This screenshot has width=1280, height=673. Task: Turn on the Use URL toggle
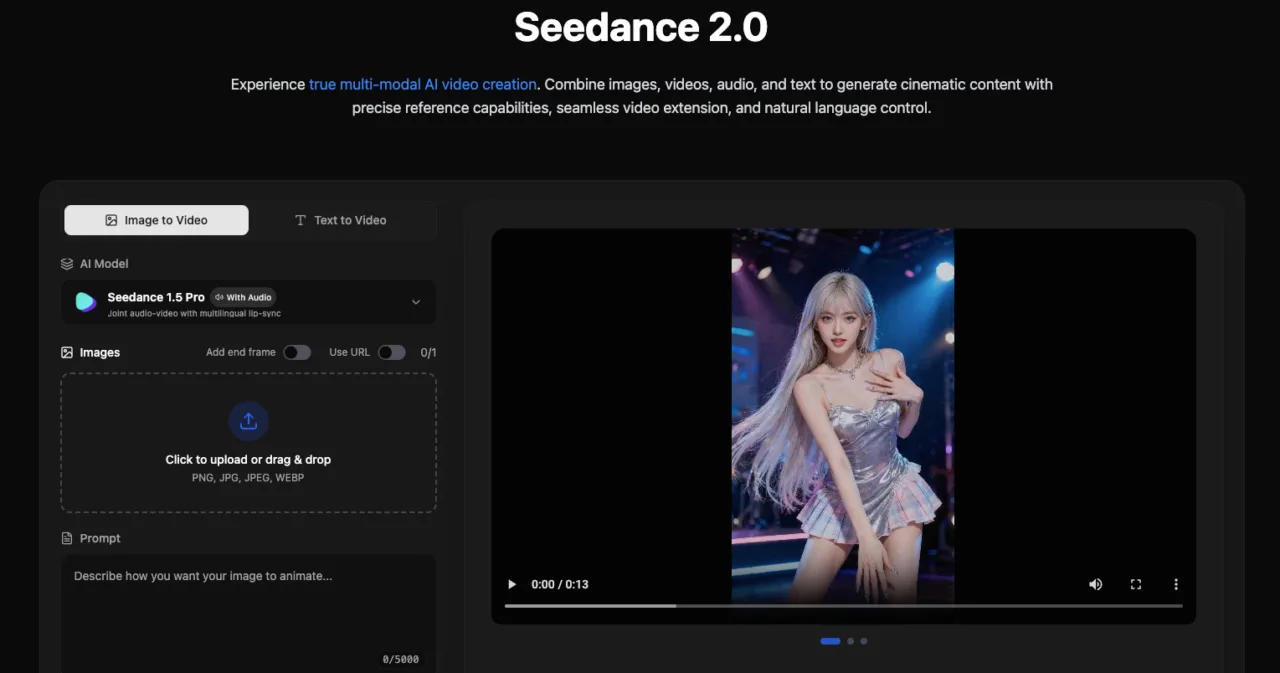point(391,352)
